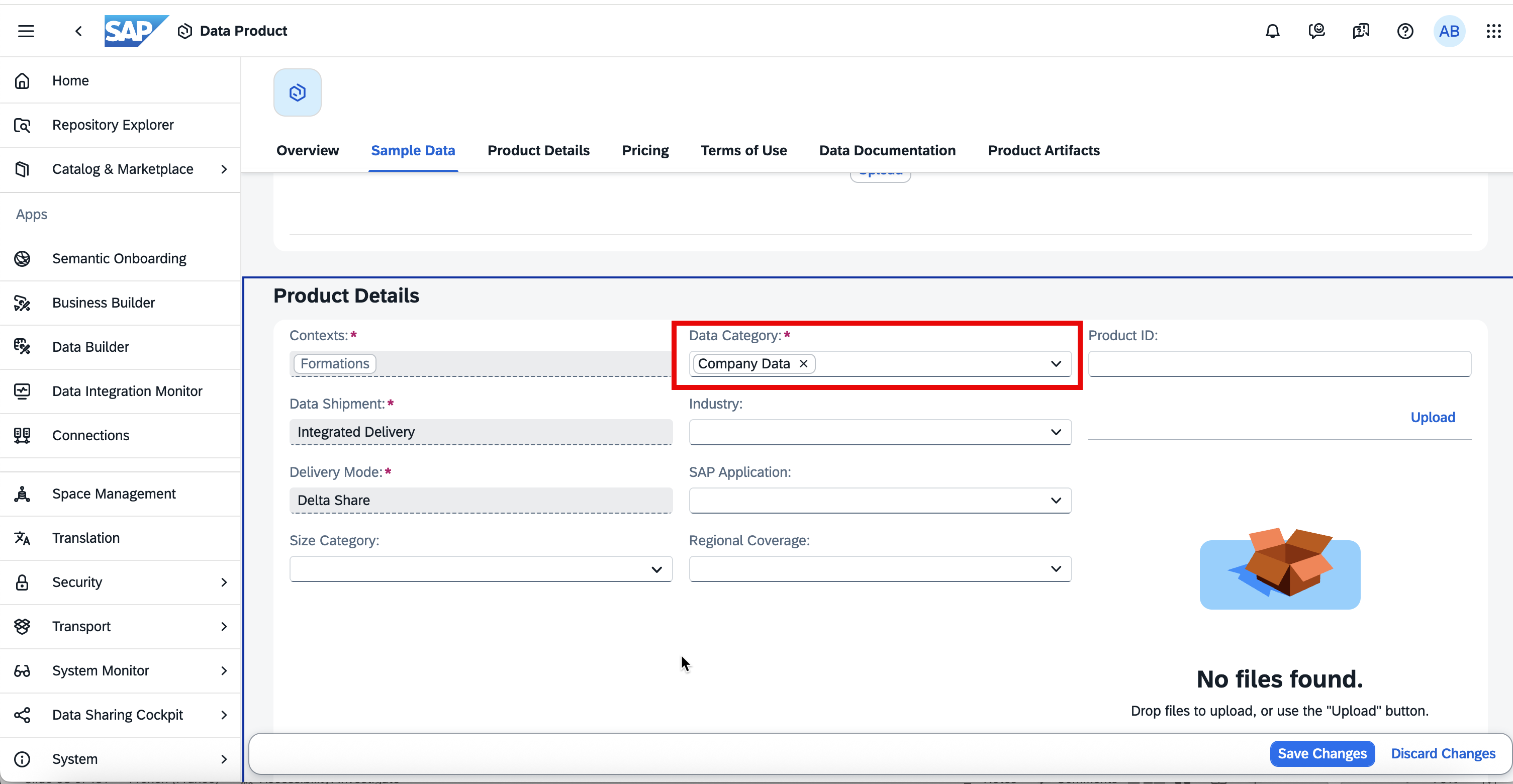Click the Integrated Delivery field
The width and height of the screenshot is (1513, 784).
481,432
